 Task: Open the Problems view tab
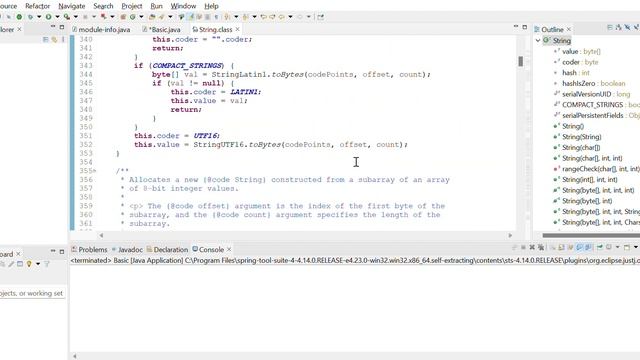89,249
